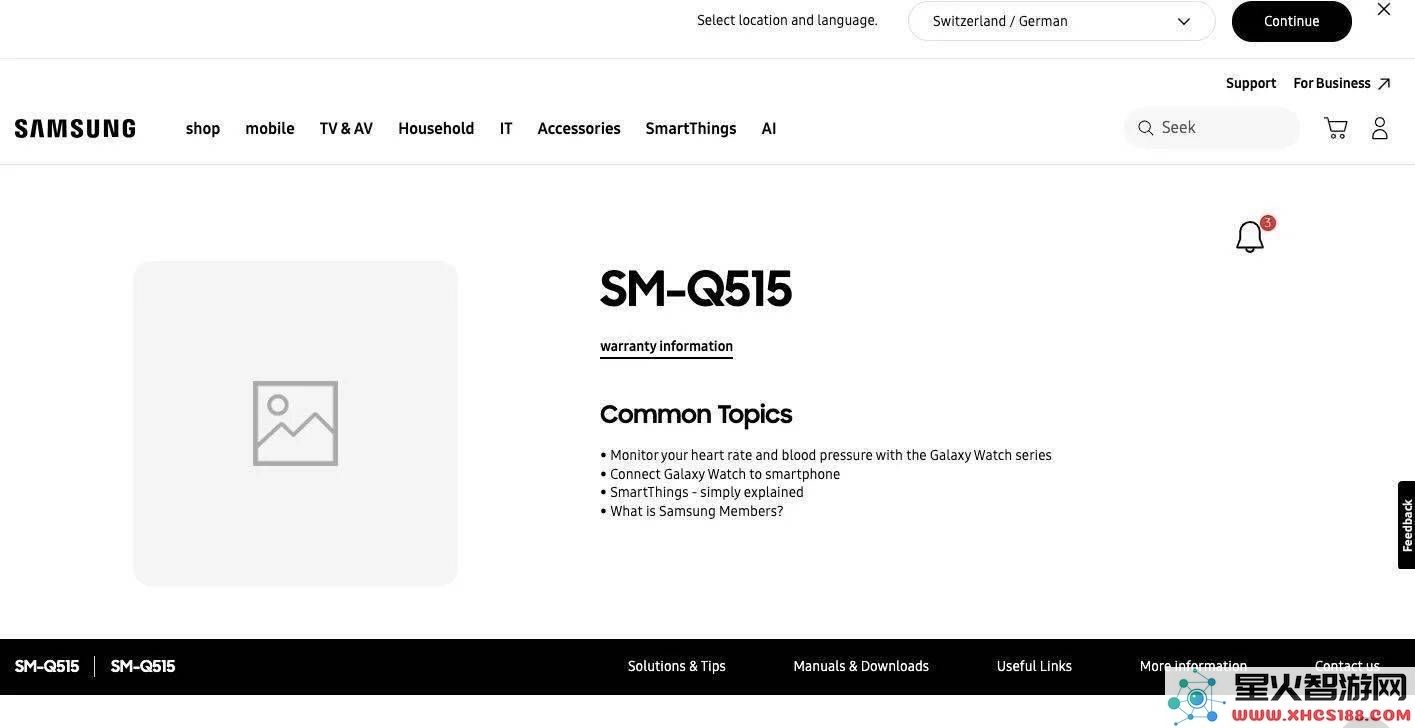
Task: Open the Support link
Action: [x=1251, y=83]
